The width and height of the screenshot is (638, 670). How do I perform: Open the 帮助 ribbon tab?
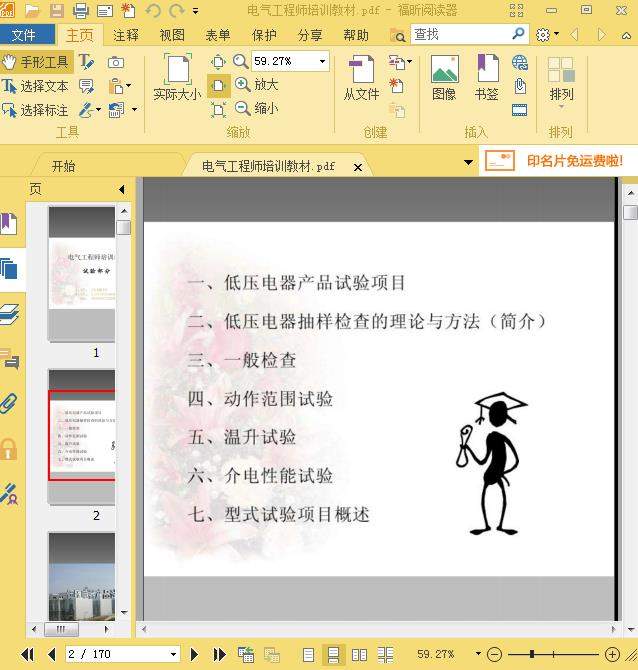coord(356,35)
